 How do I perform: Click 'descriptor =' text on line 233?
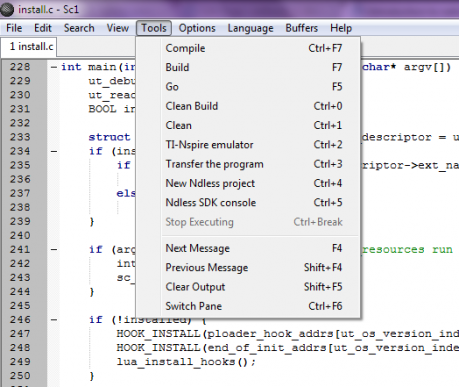pyautogui.click(x=404, y=137)
